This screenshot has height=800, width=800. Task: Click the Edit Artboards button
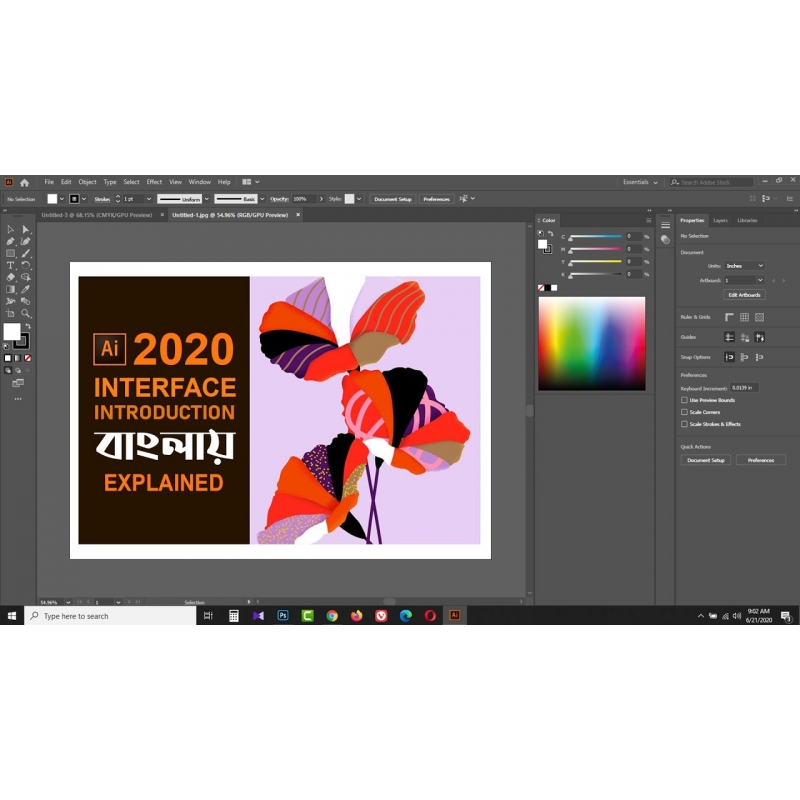click(744, 295)
